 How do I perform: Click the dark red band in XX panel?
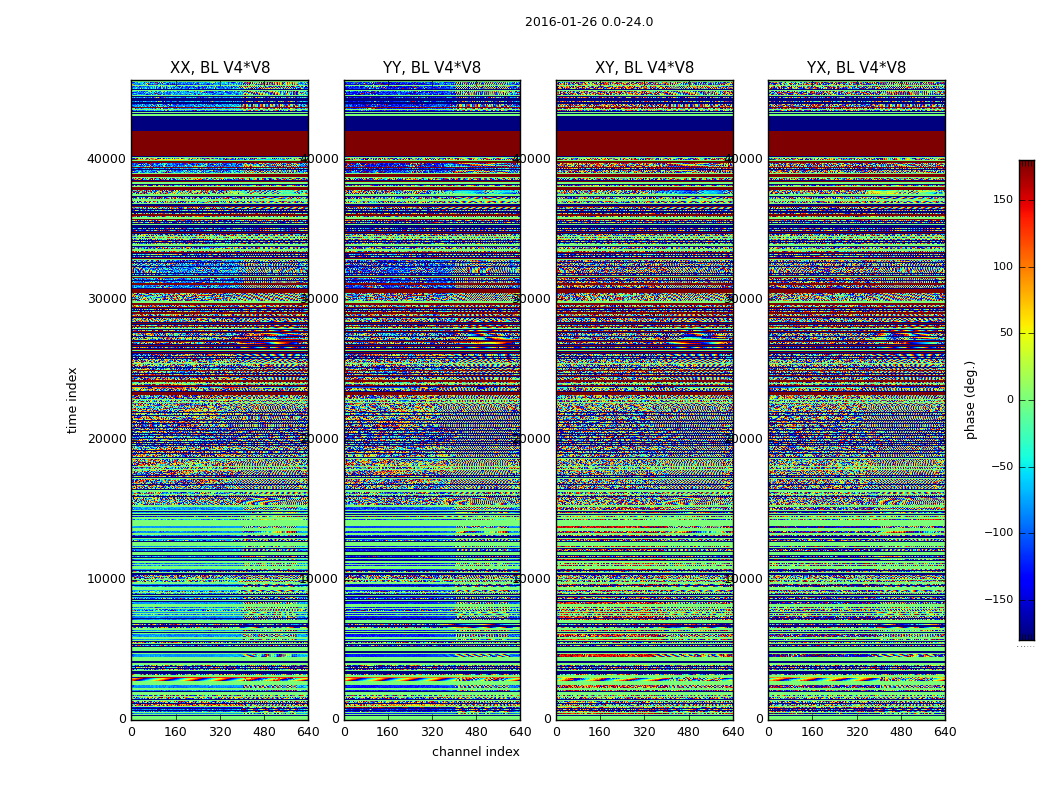[220, 143]
